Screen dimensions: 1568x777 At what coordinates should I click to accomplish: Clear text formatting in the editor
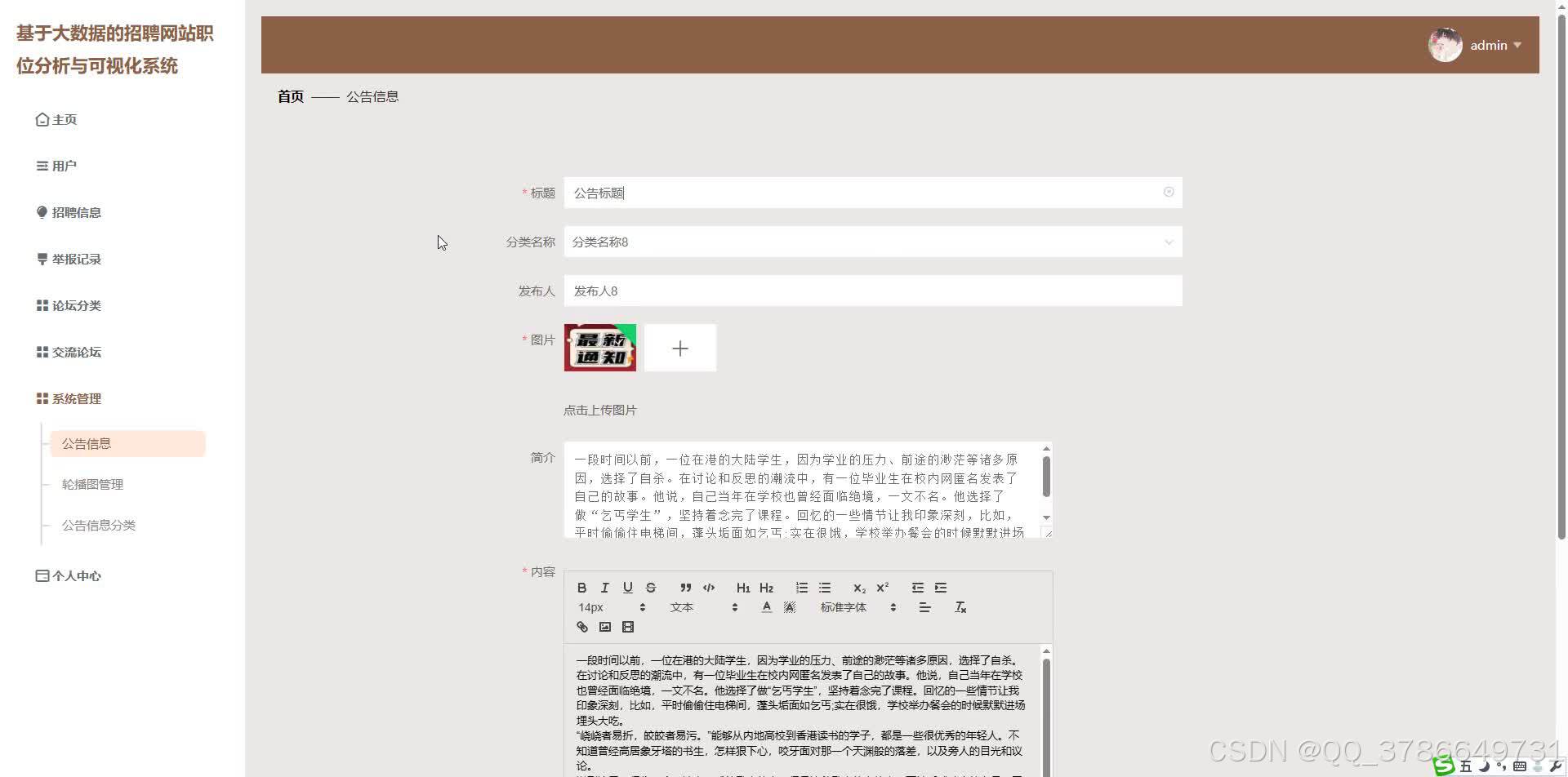pos(960,607)
